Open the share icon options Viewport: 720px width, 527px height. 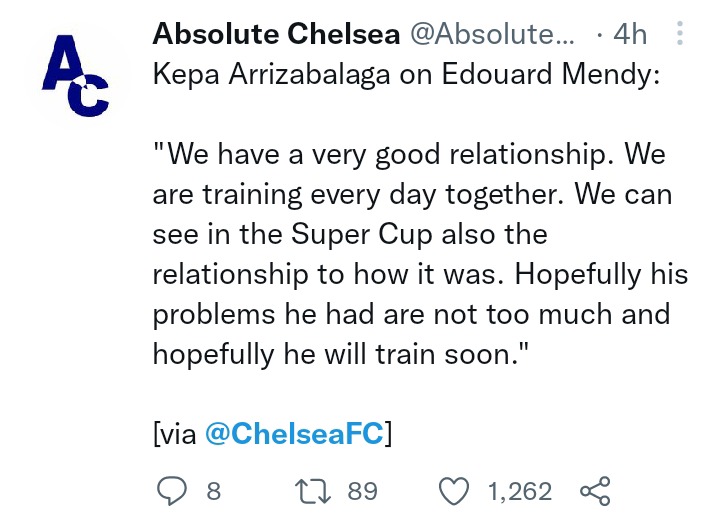tap(595, 491)
